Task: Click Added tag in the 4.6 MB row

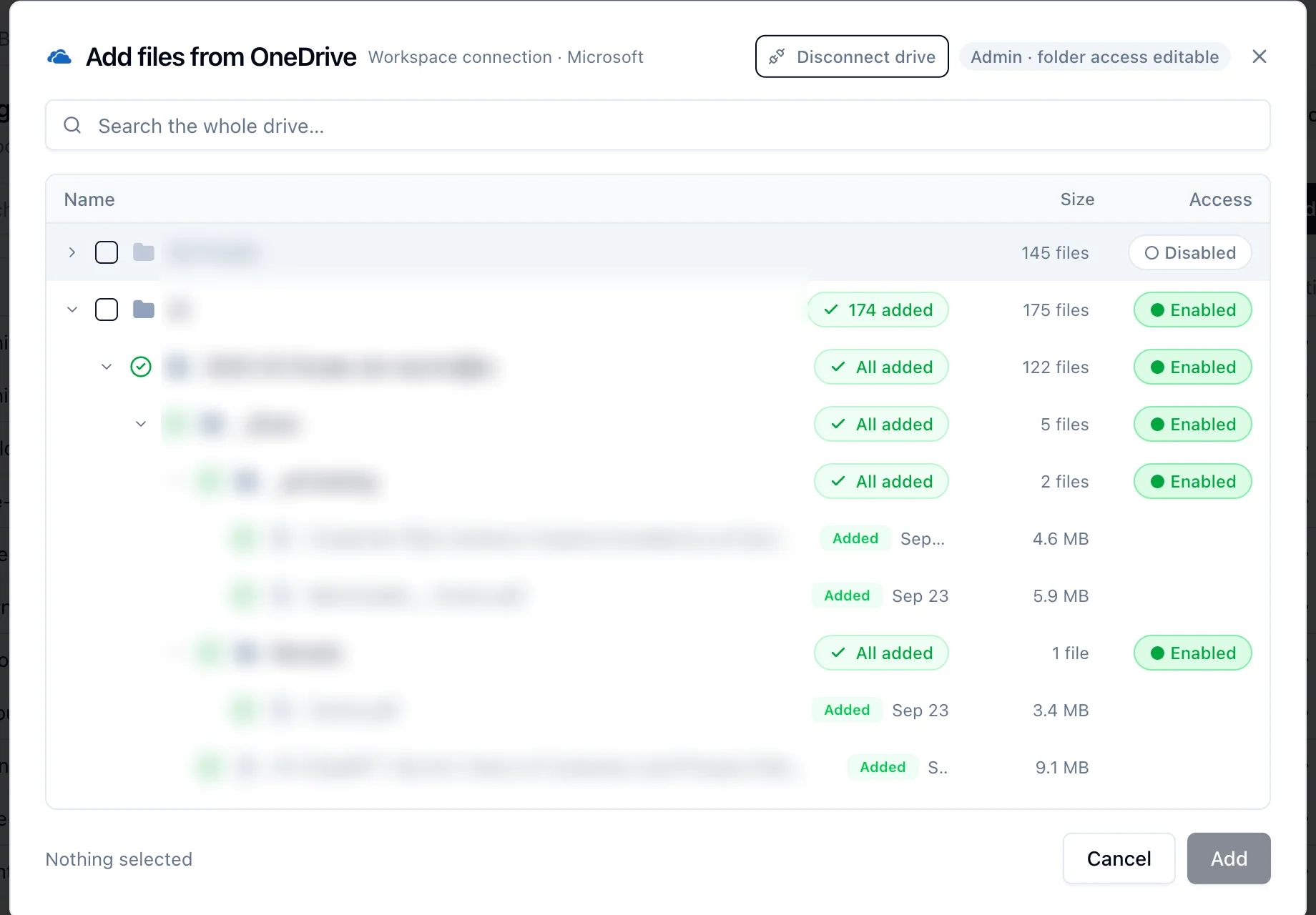Action: click(x=855, y=538)
